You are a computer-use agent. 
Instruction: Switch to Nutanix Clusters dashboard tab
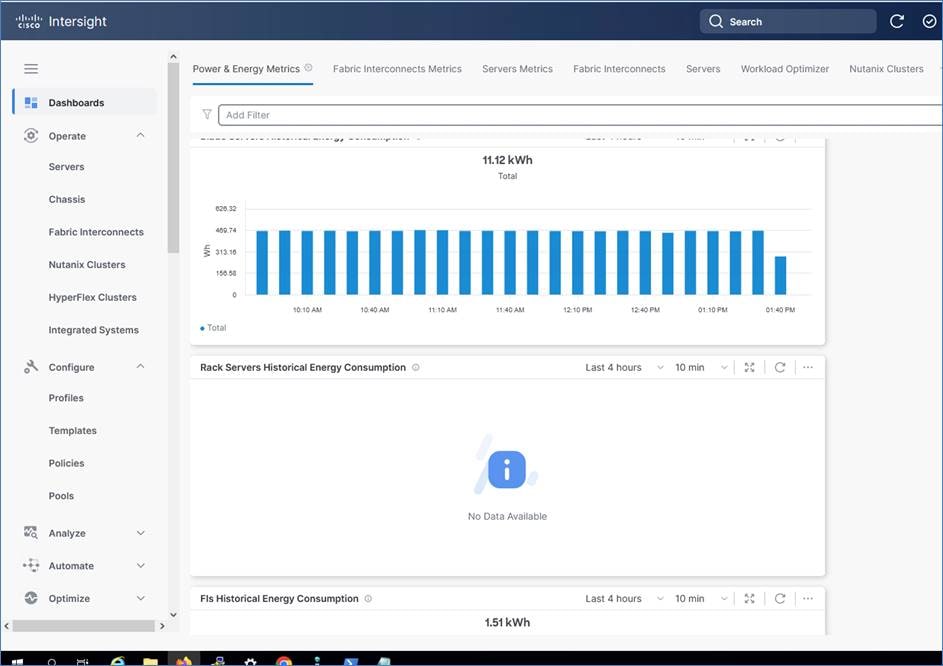point(886,69)
